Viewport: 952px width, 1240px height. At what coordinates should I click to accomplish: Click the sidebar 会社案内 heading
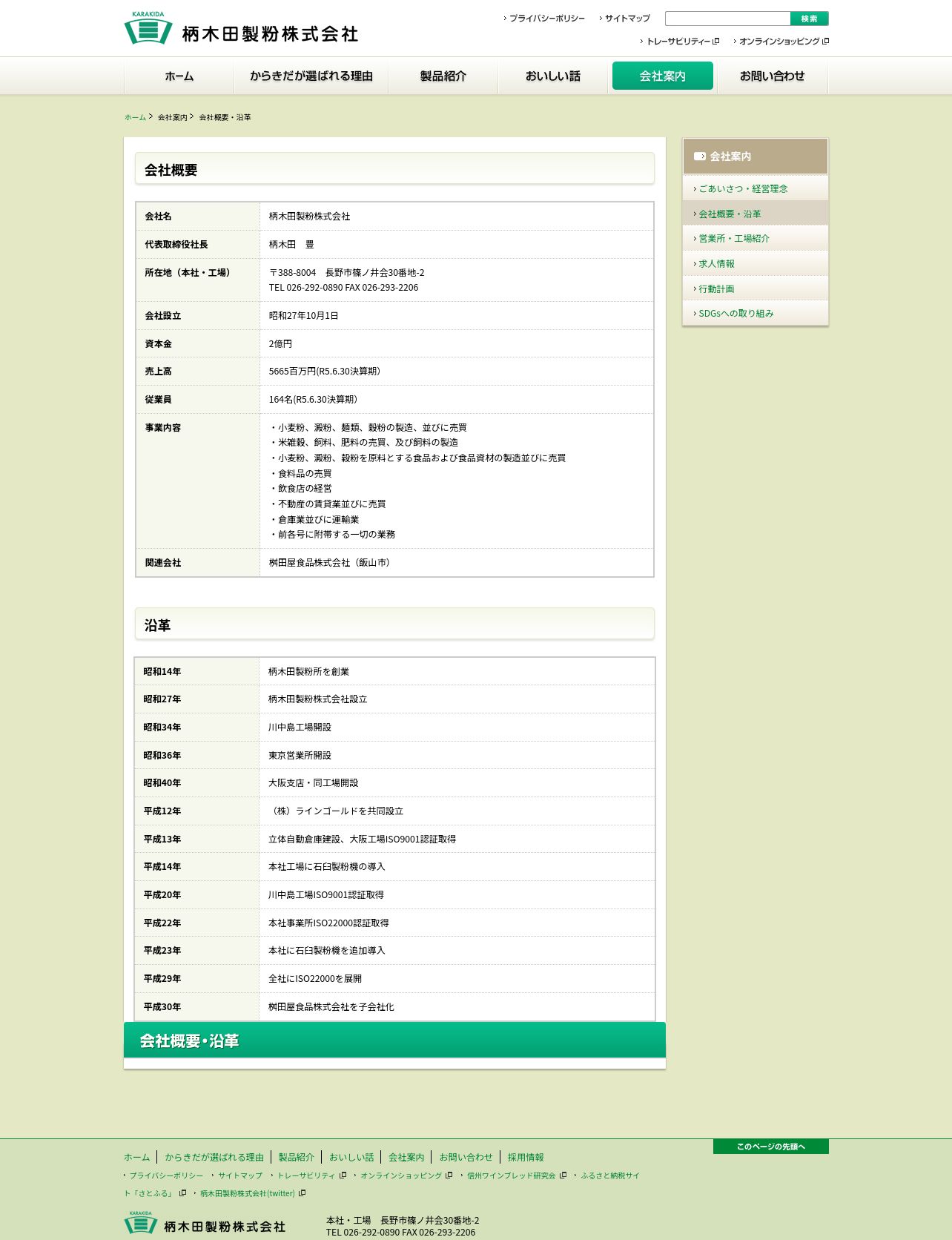coord(756,156)
